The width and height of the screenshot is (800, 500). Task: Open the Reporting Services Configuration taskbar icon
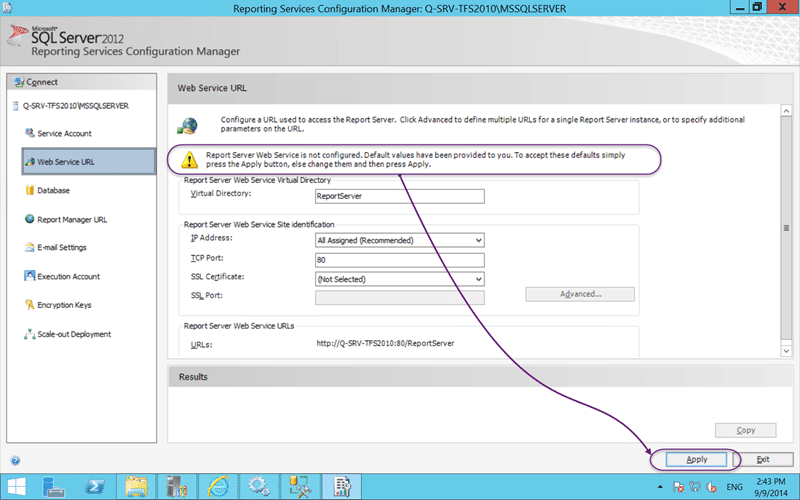(x=341, y=487)
